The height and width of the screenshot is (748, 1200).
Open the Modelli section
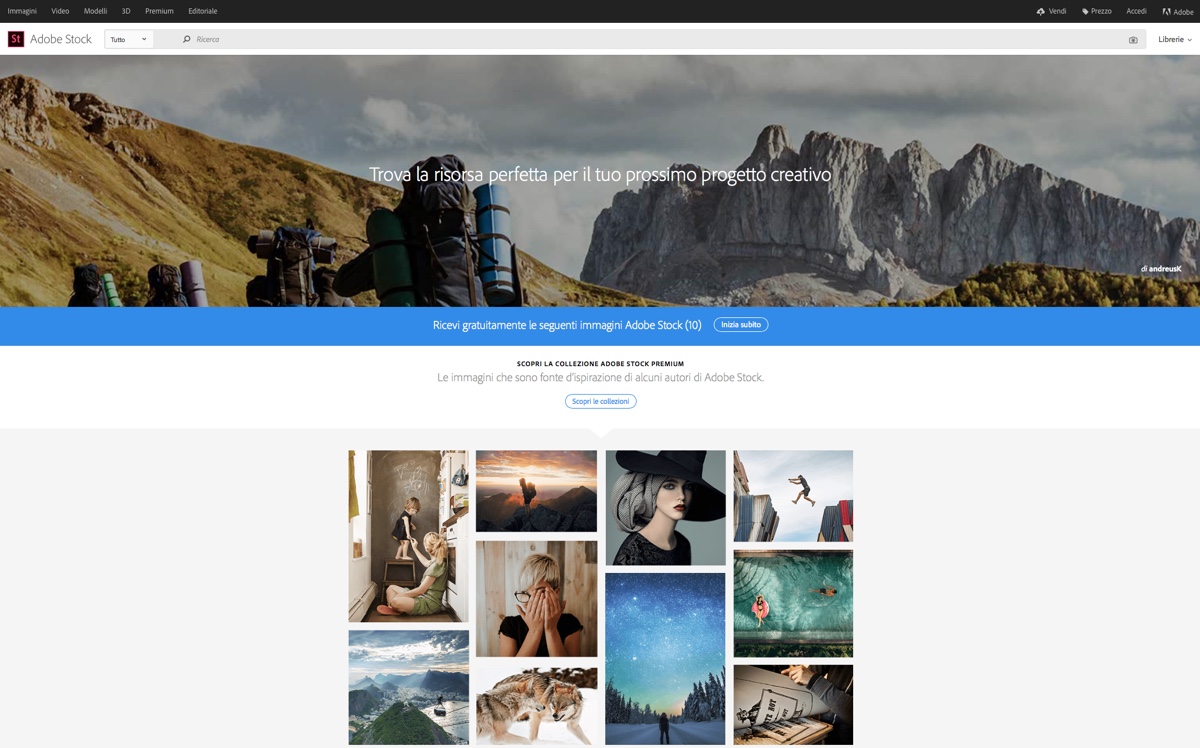[x=94, y=11]
